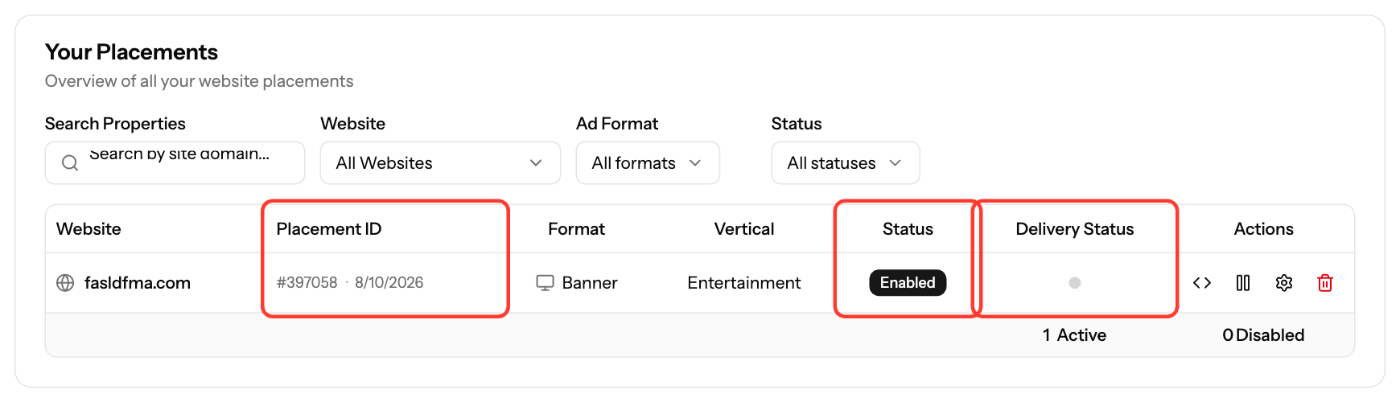Click the 0 Disabled summary count
This screenshot has width=1400, height=402.
[1264, 335]
